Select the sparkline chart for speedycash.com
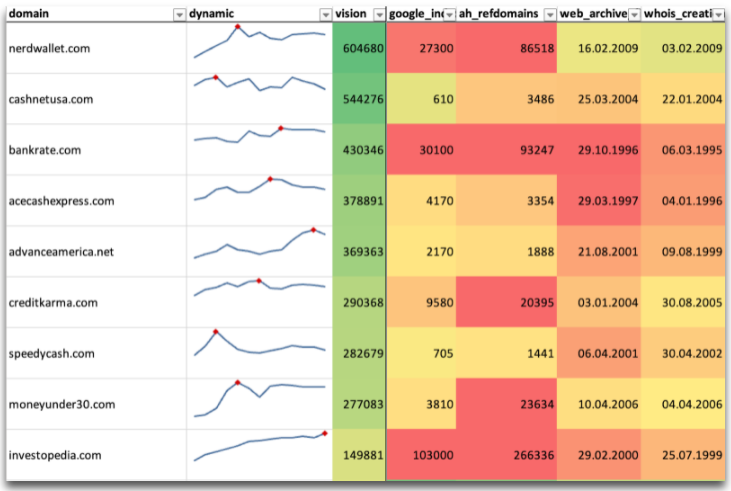Image resolution: width=731 pixels, height=491 pixels. [259, 352]
